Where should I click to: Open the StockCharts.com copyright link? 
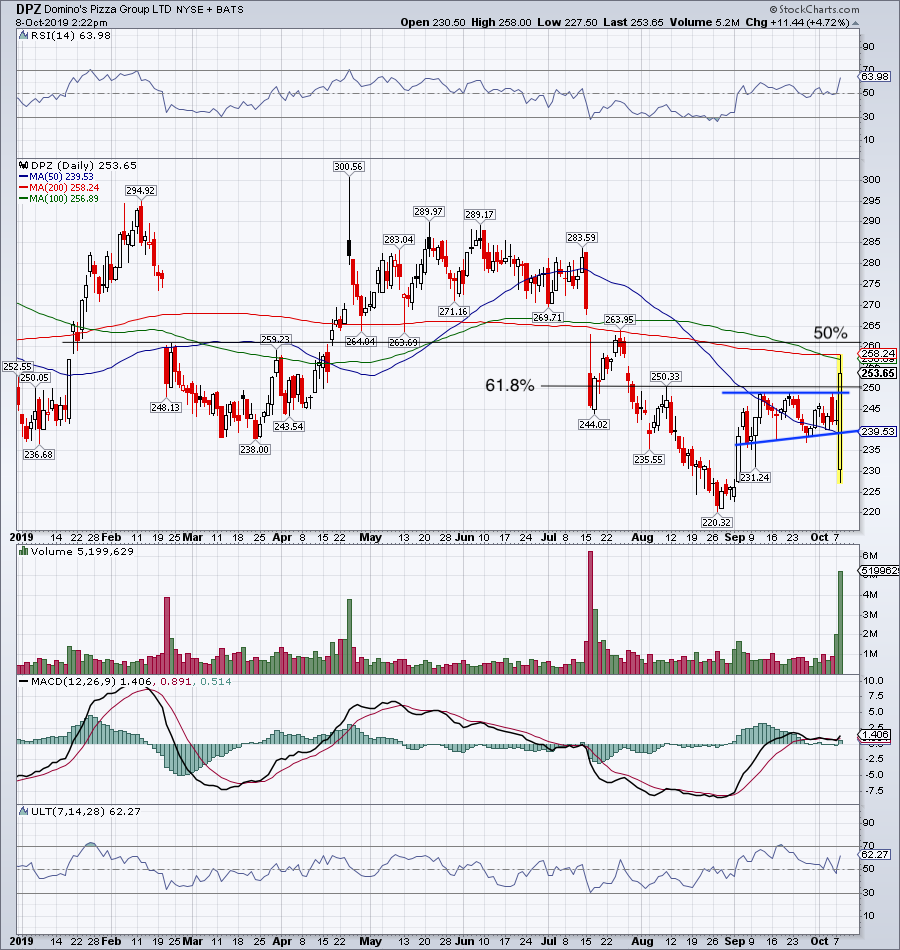coord(815,9)
